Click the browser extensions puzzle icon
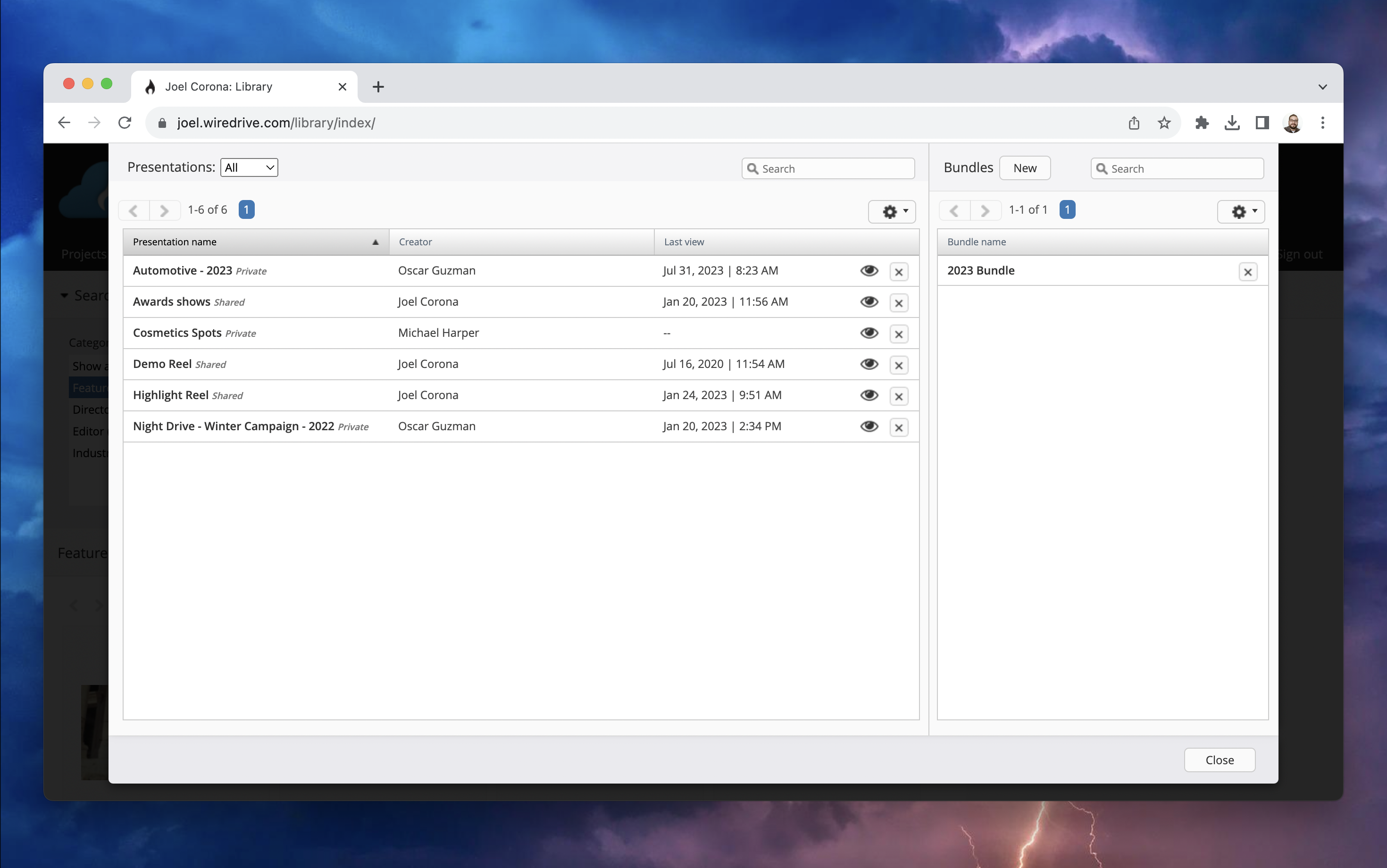1387x868 pixels. click(x=1201, y=122)
